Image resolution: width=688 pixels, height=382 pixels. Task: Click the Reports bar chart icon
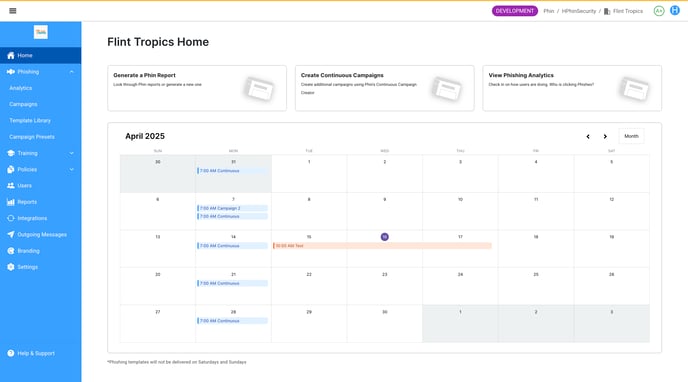pos(11,202)
